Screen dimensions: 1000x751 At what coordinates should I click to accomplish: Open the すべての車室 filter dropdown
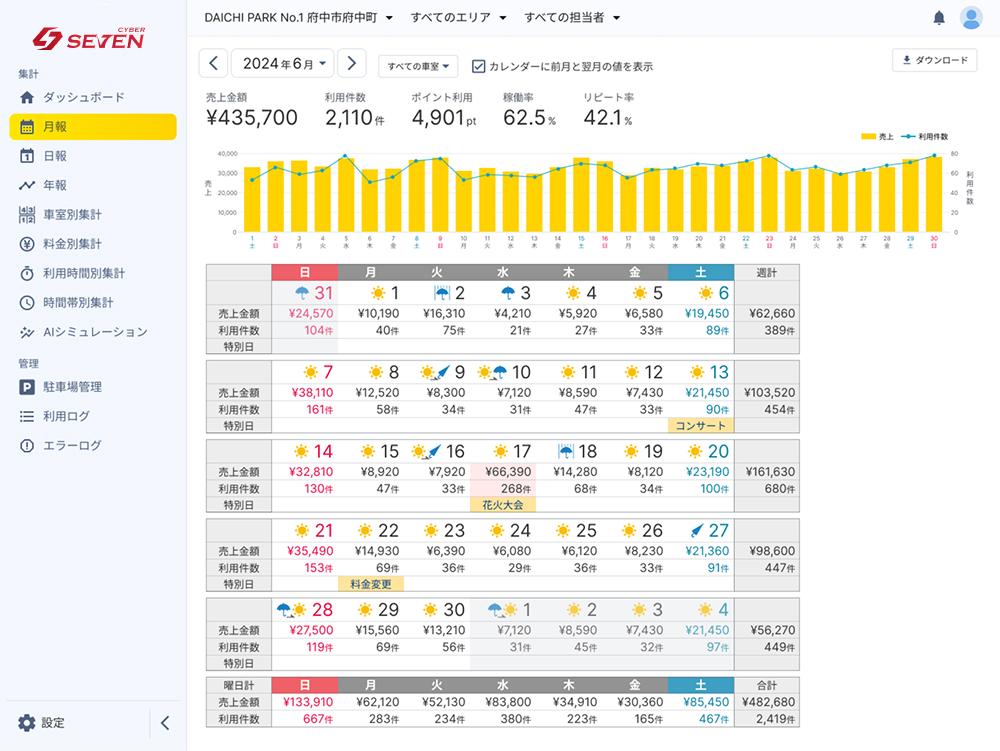[418, 66]
